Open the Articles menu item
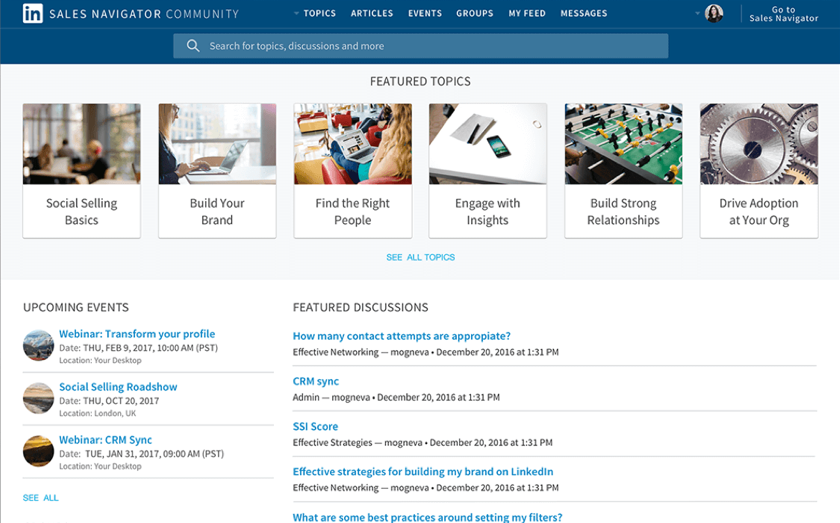This screenshot has height=523, width=840. point(372,13)
